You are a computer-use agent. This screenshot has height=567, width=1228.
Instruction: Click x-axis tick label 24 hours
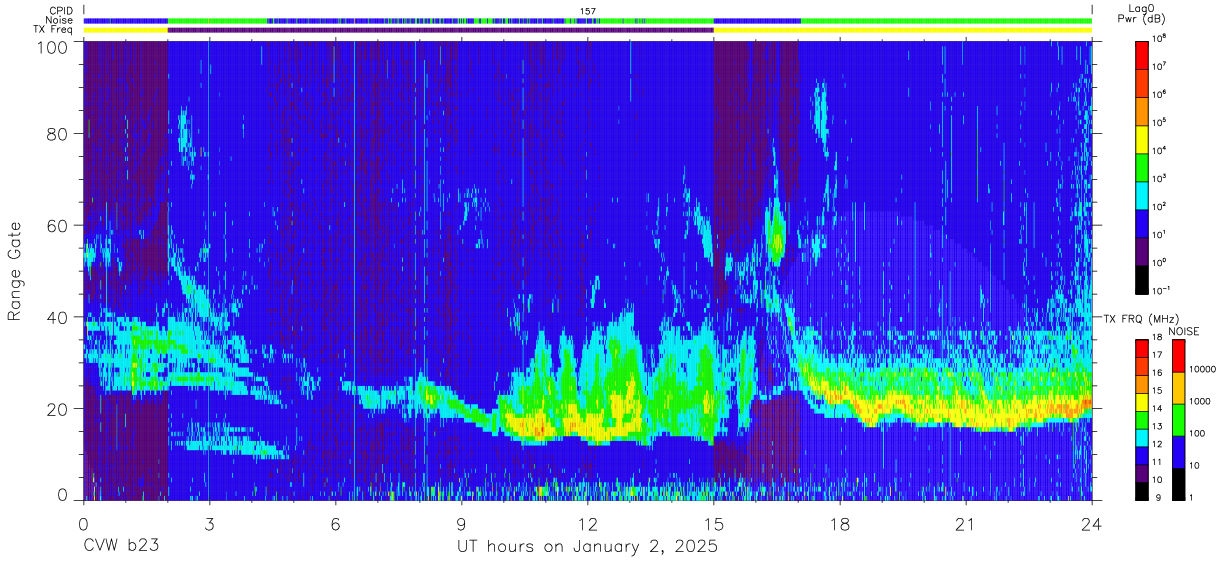(1092, 525)
